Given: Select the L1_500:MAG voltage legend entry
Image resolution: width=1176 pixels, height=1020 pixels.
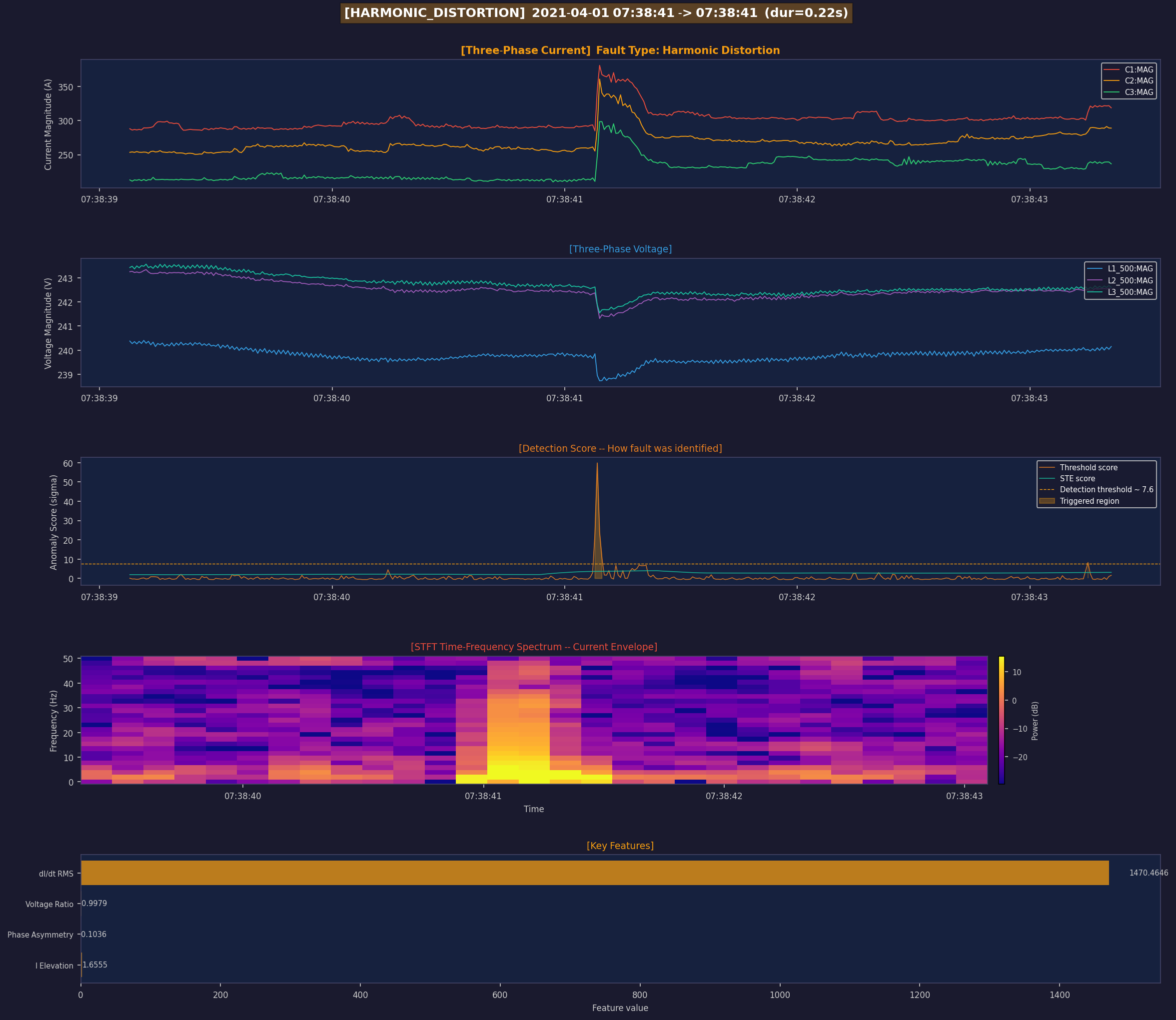Looking at the screenshot, I should [x=1130, y=269].
